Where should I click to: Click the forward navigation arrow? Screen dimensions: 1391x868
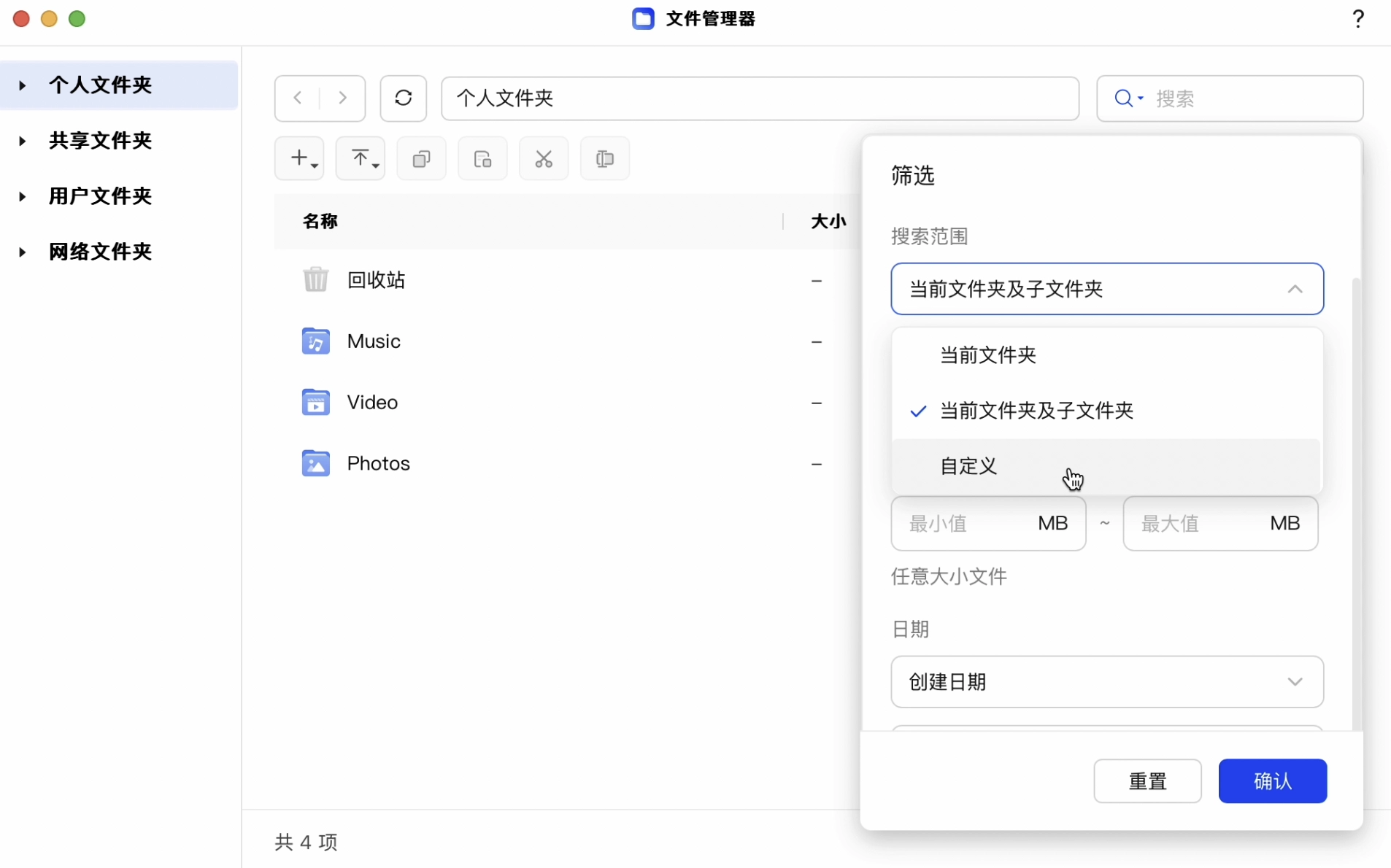(342, 98)
